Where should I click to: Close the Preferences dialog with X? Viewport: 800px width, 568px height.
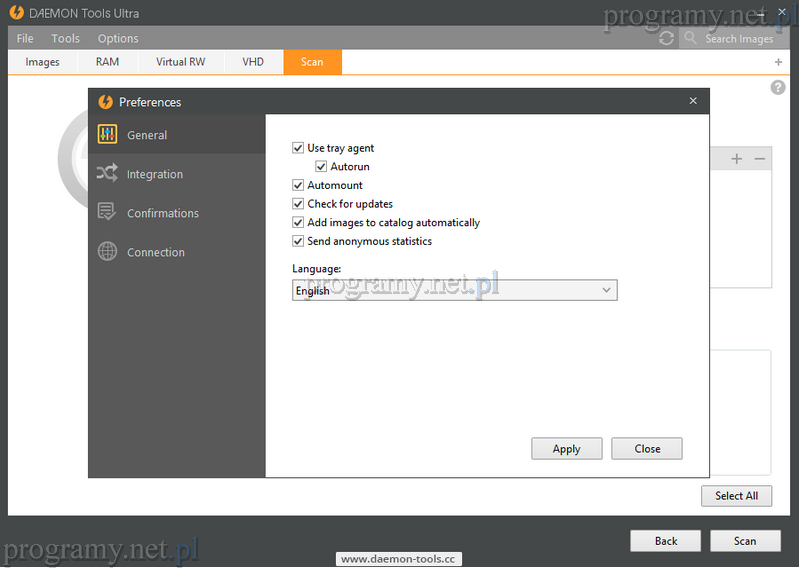(x=693, y=101)
